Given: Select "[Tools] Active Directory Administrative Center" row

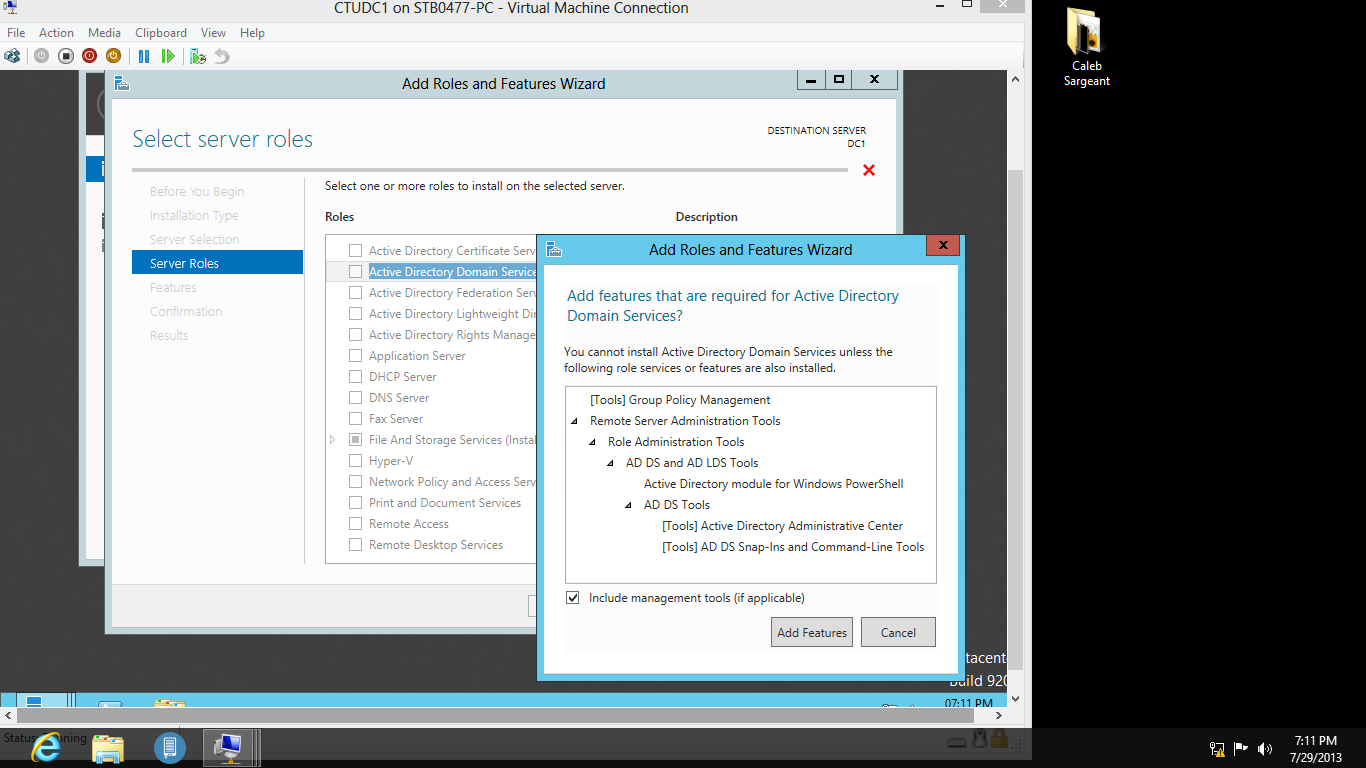Looking at the screenshot, I should coord(782,526).
